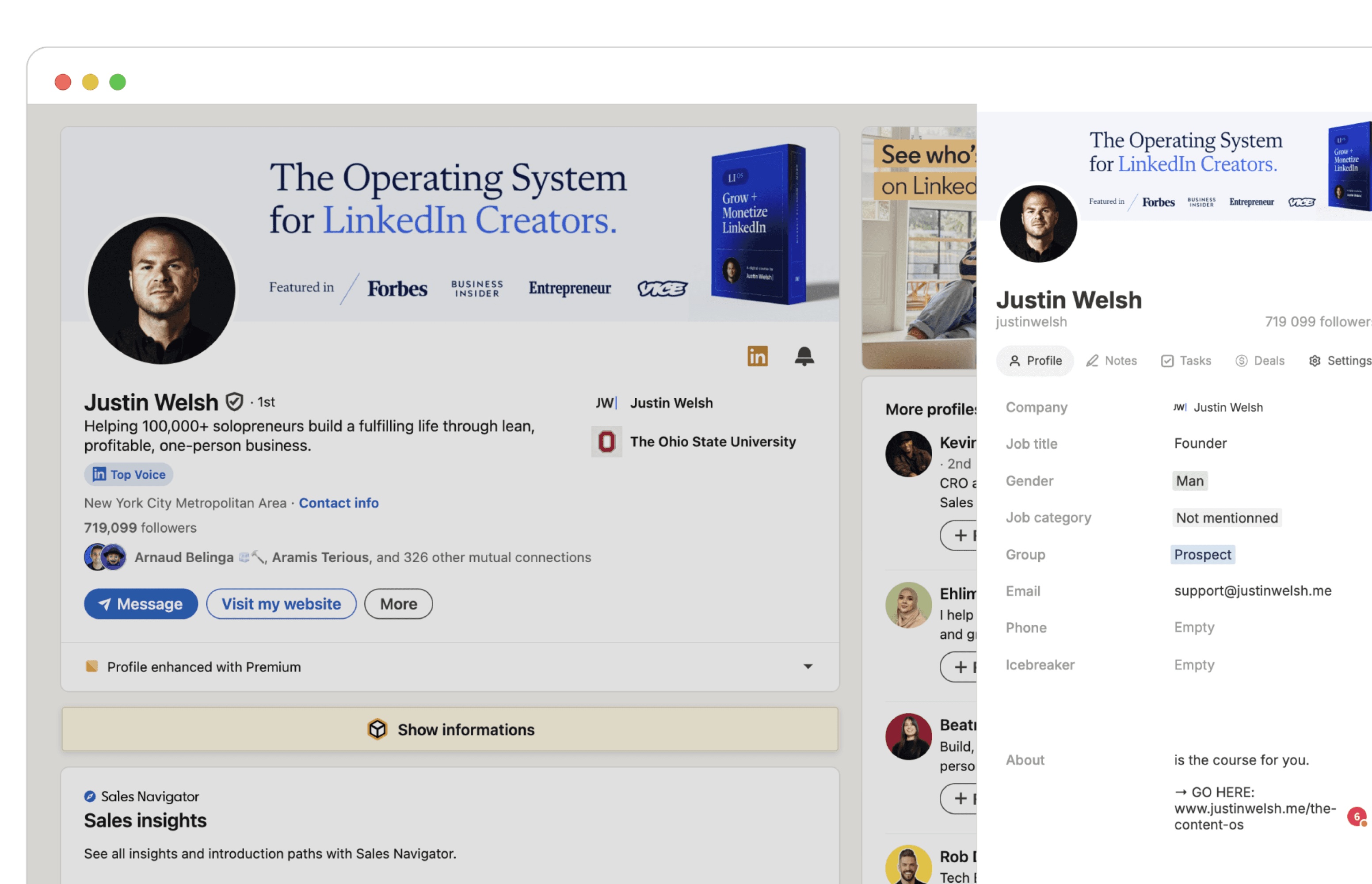Click the justinwelsh username in sidebar
This screenshot has width=1372, height=884.
click(x=1031, y=321)
